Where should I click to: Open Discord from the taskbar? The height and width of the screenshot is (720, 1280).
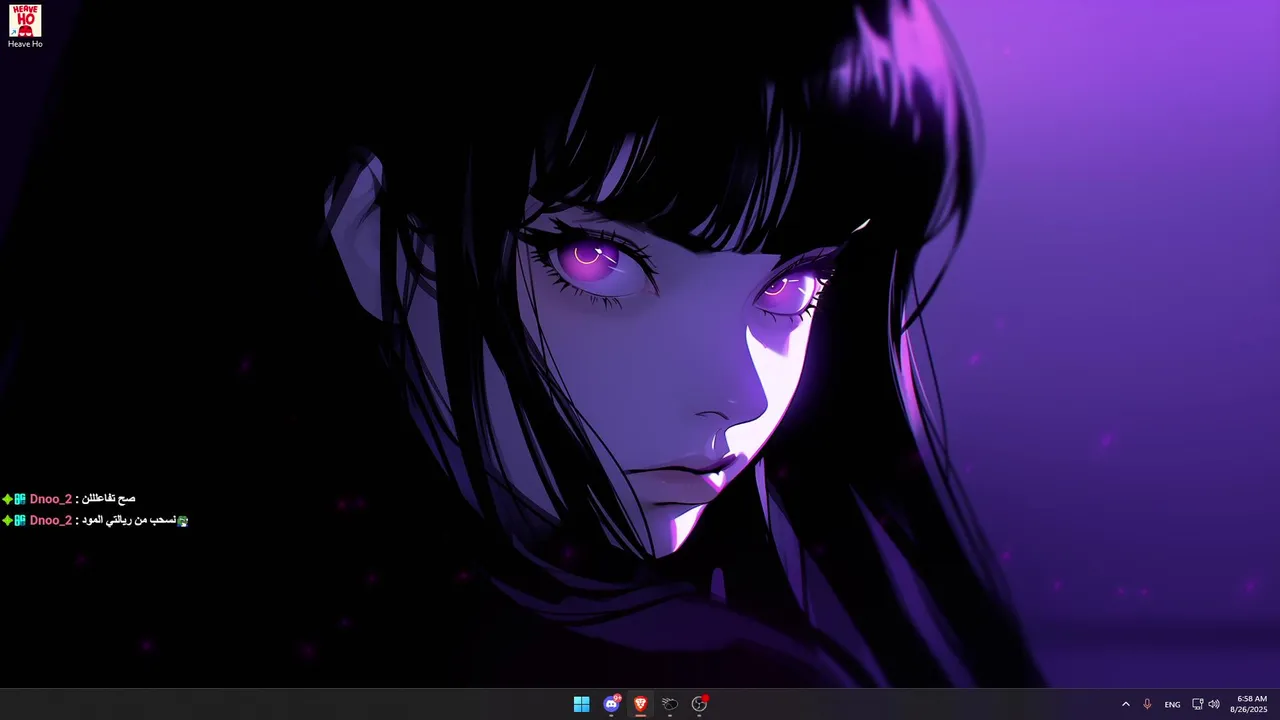pos(611,704)
